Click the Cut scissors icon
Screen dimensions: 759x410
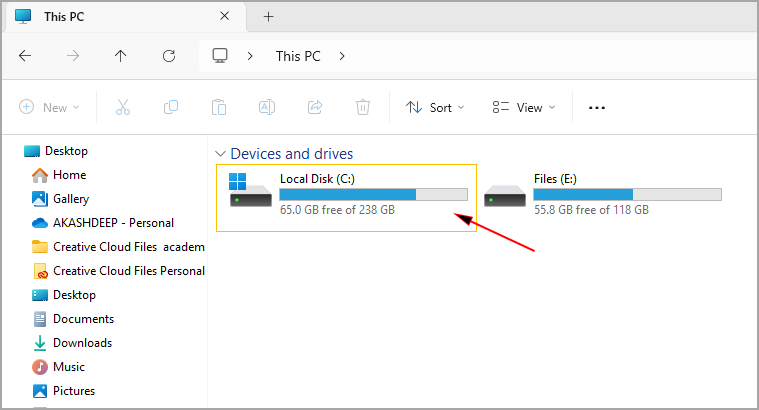click(x=122, y=107)
